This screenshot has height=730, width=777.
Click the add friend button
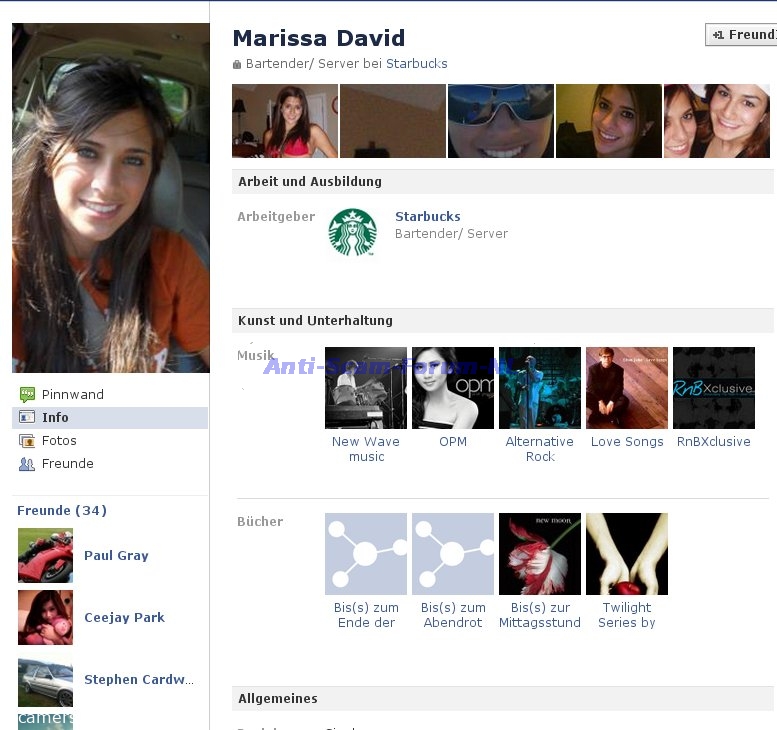(742, 35)
